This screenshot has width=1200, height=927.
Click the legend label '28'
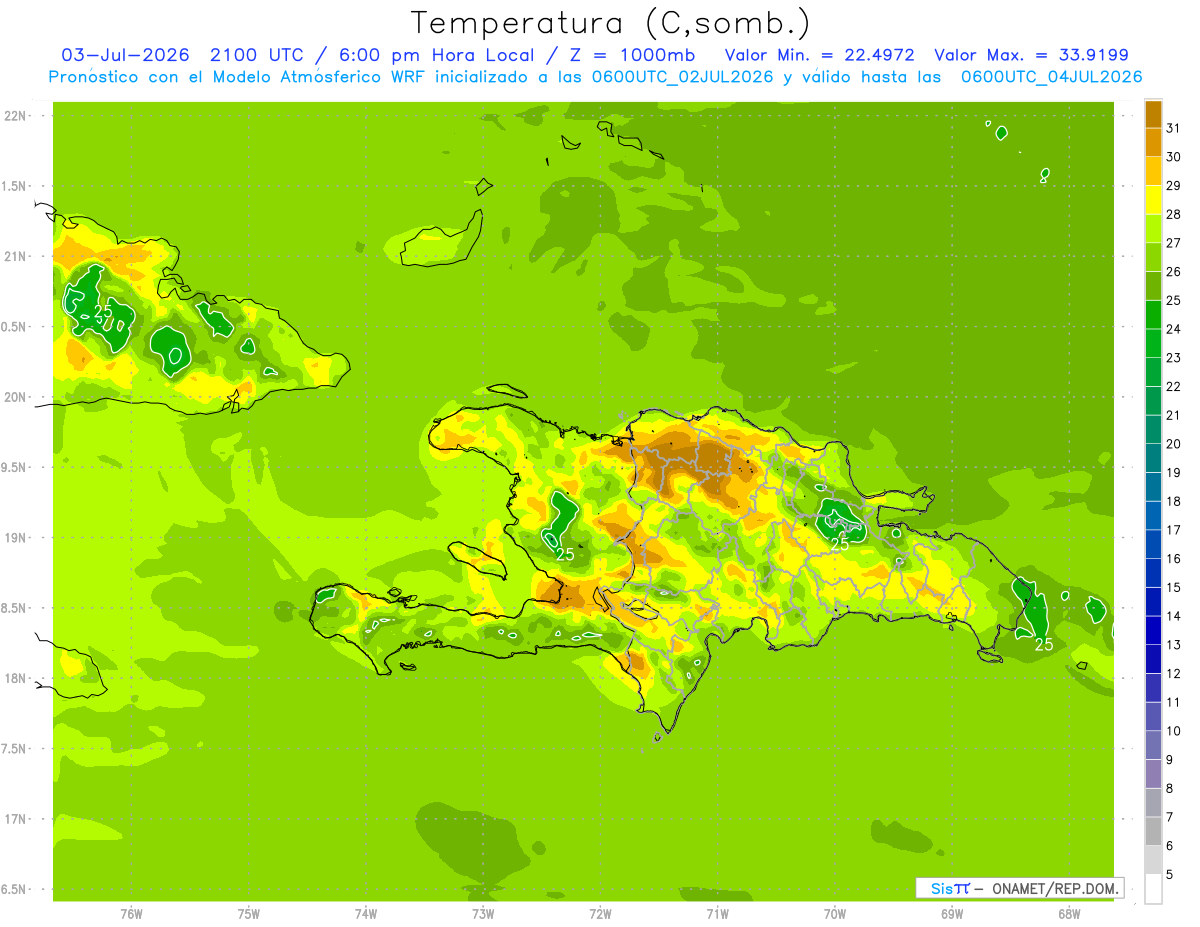pos(1173,214)
